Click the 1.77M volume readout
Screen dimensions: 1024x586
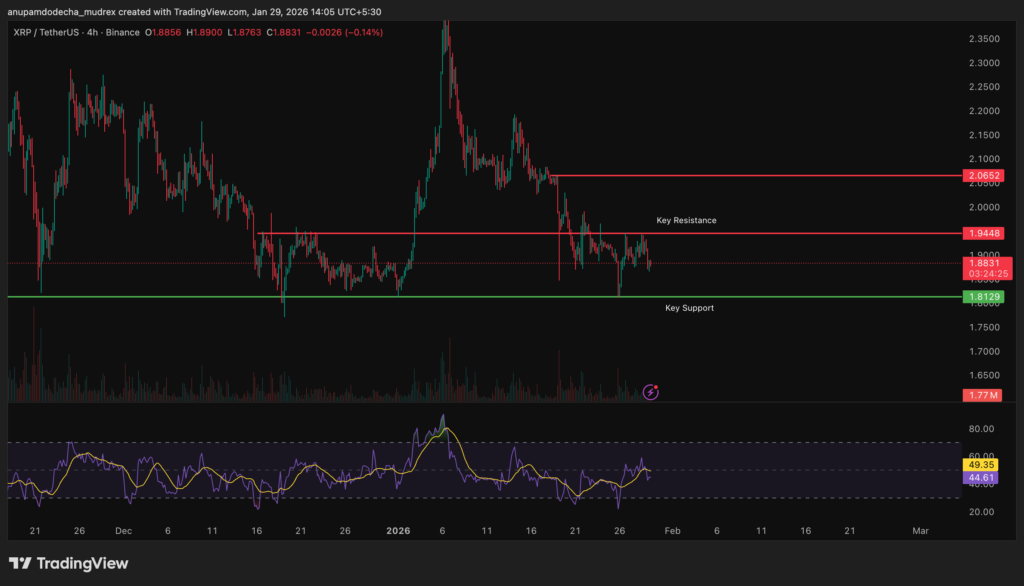984,395
